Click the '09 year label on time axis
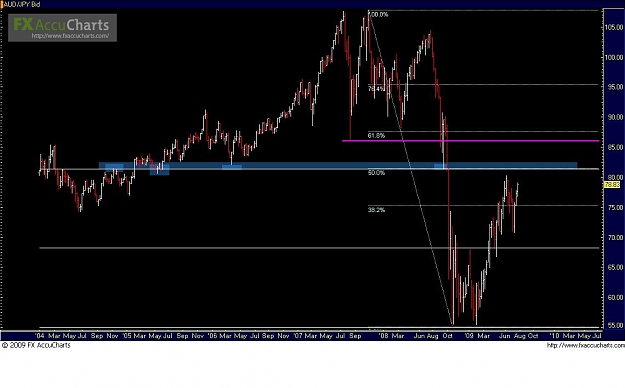The image size is (625, 388). click(469, 336)
